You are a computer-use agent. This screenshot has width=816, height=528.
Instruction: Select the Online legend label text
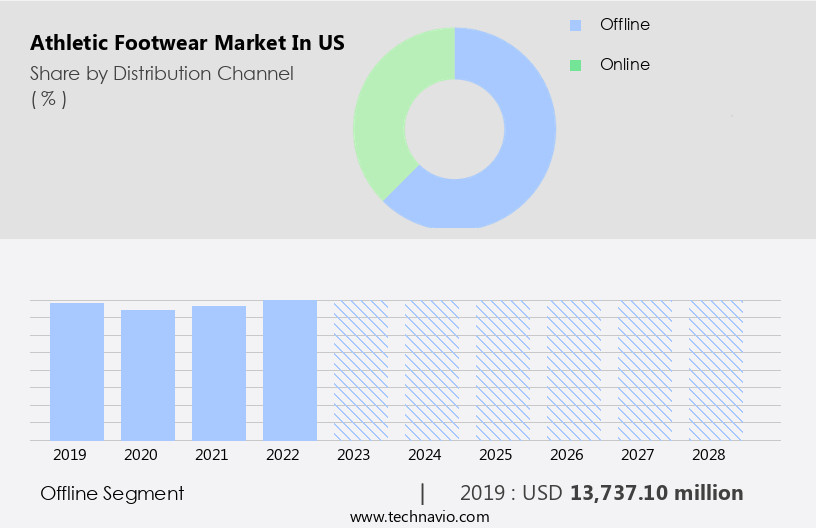click(x=624, y=64)
